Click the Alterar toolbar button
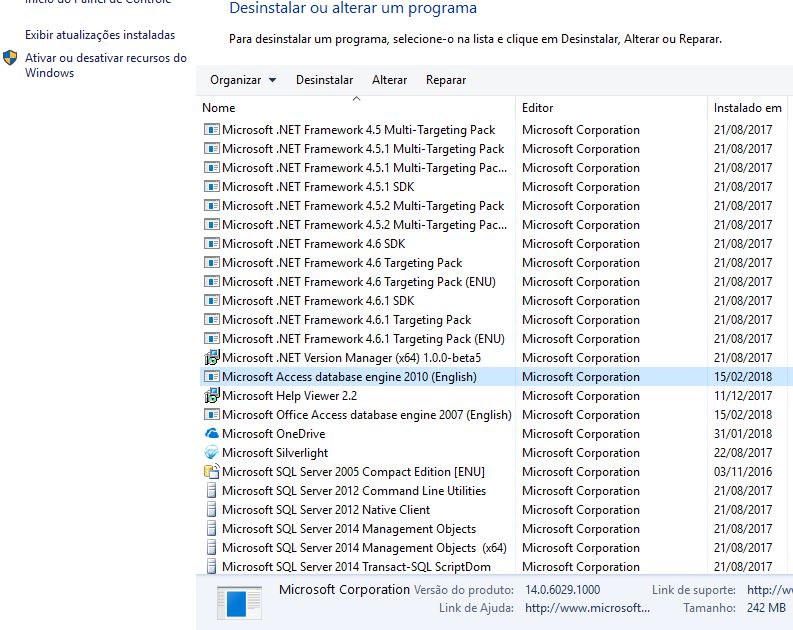The image size is (793, 630). [389, 80]
